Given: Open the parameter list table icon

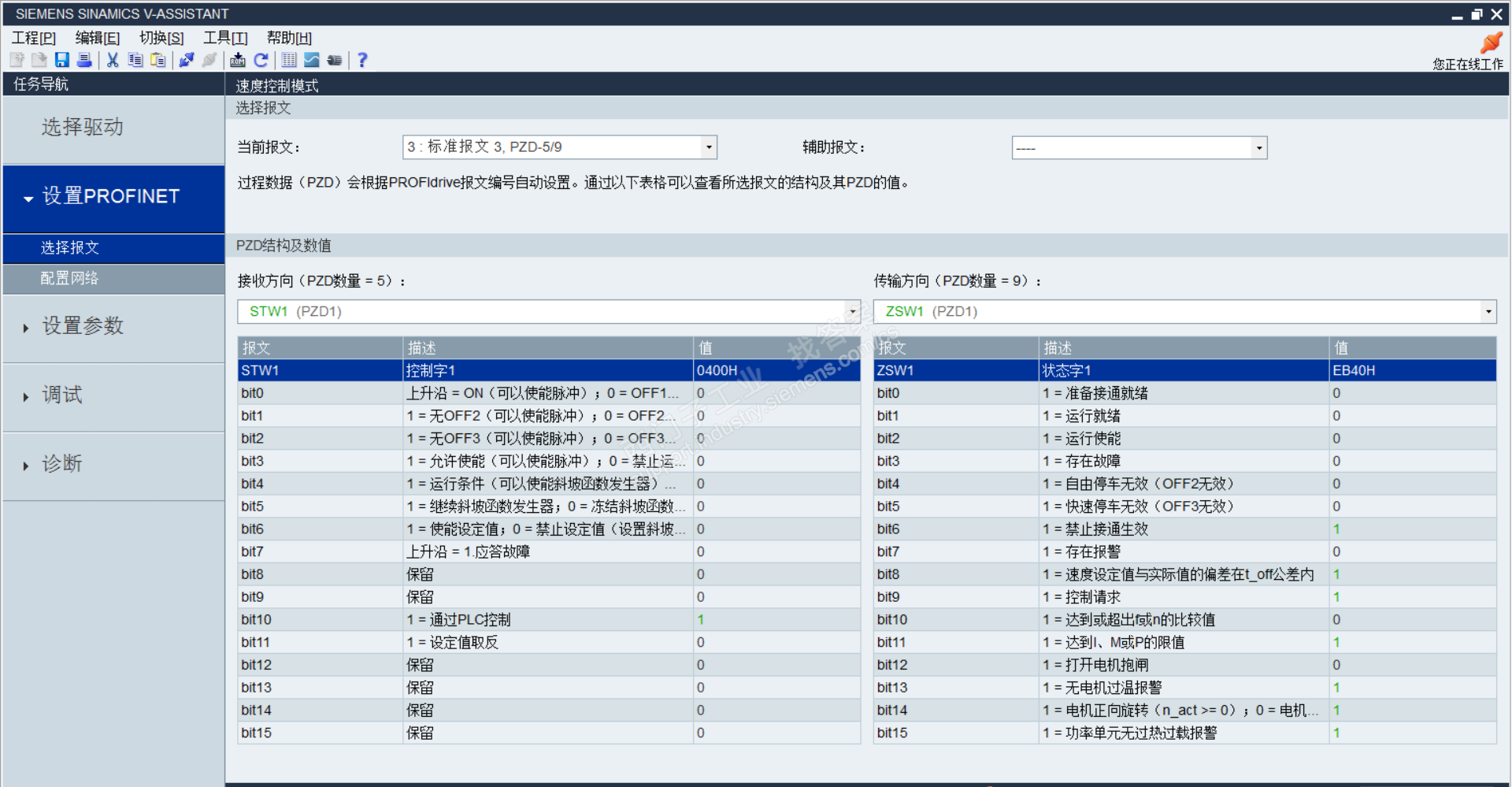Looking at the screenshot, I should (x=289, y=60).
